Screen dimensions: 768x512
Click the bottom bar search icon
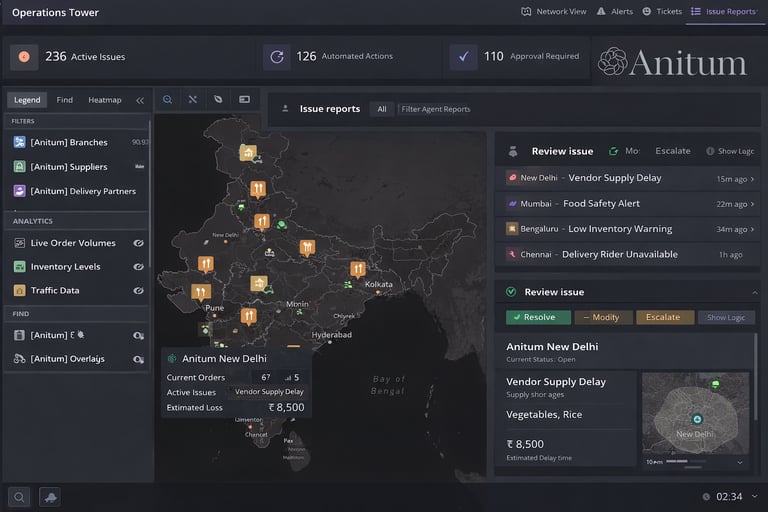pyautogui.click(x=19, y=497)
